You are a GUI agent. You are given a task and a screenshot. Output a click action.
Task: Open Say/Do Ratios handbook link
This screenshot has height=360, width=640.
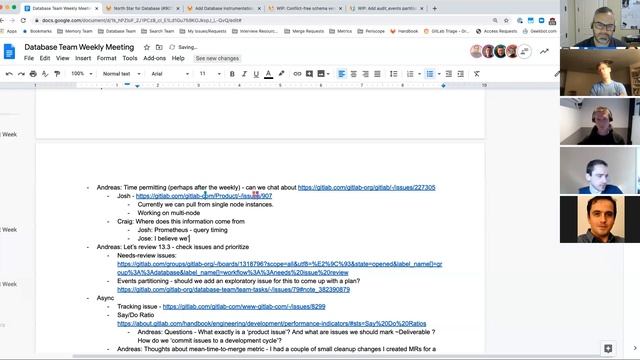pos(271,324)
